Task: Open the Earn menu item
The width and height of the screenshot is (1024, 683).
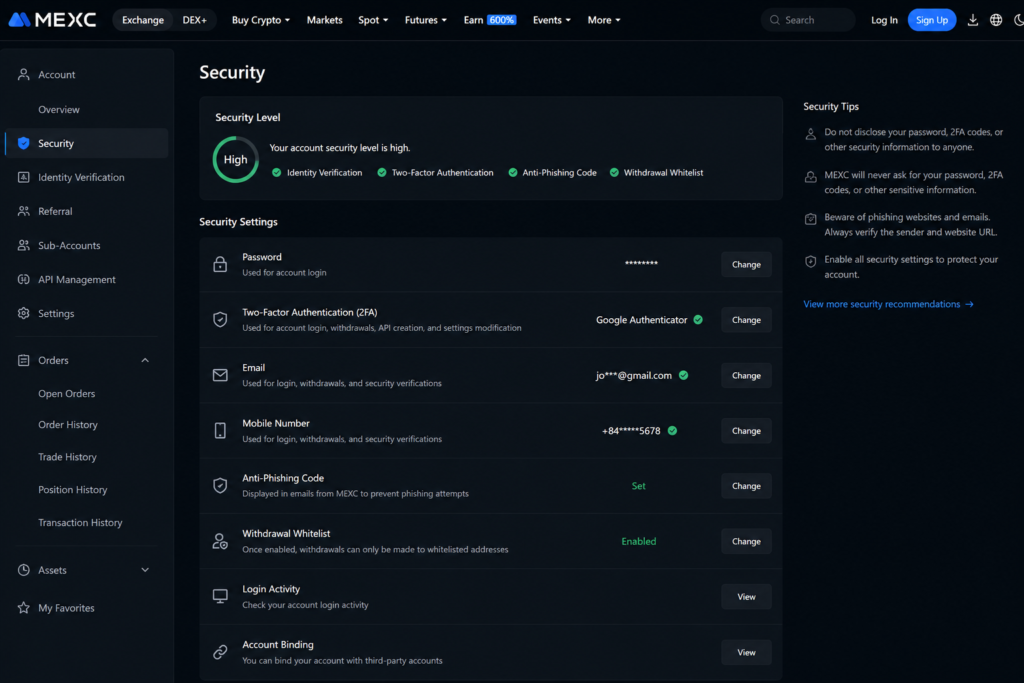Action: 473,20
